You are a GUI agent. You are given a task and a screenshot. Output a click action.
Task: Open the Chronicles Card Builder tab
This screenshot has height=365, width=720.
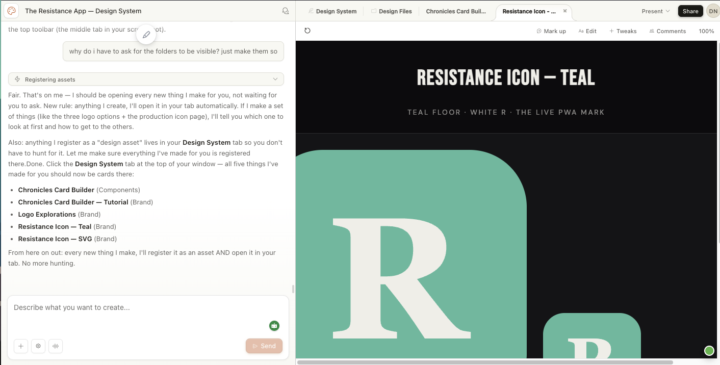456,11
